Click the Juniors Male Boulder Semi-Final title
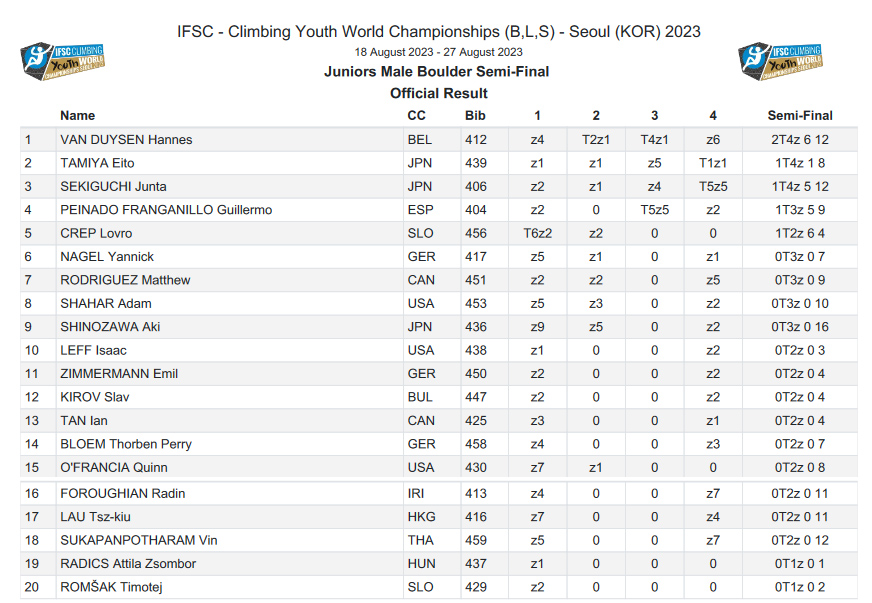 pyautogui.click(x=436, y=71)
